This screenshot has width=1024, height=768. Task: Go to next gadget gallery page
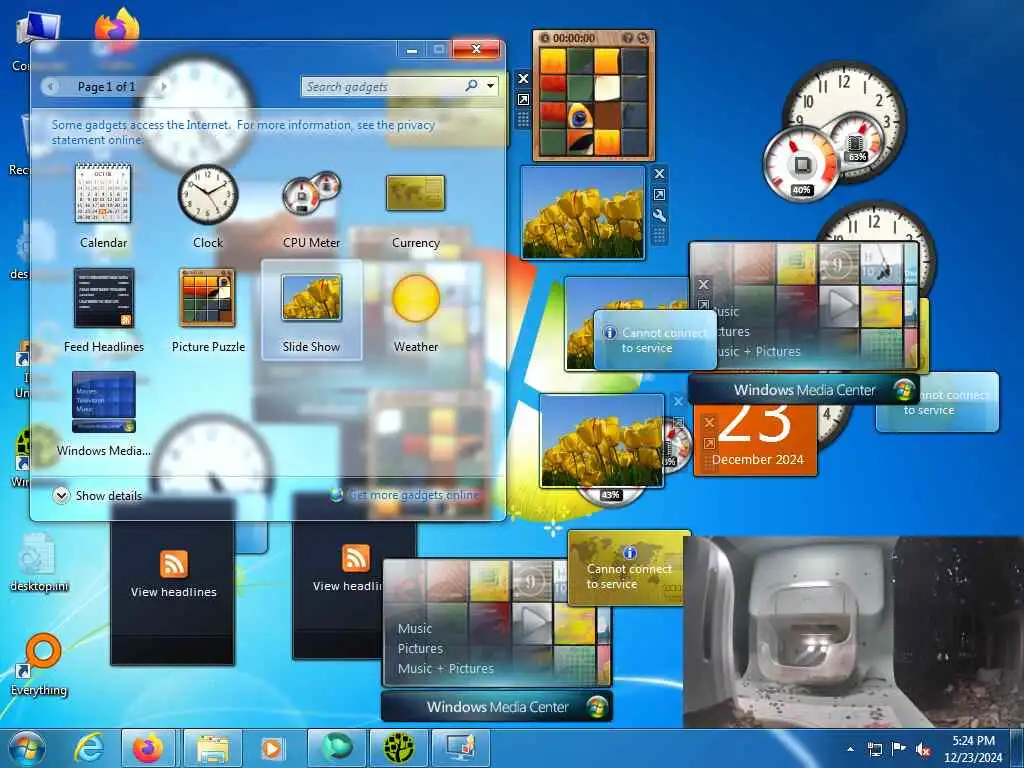click(163, 86)
